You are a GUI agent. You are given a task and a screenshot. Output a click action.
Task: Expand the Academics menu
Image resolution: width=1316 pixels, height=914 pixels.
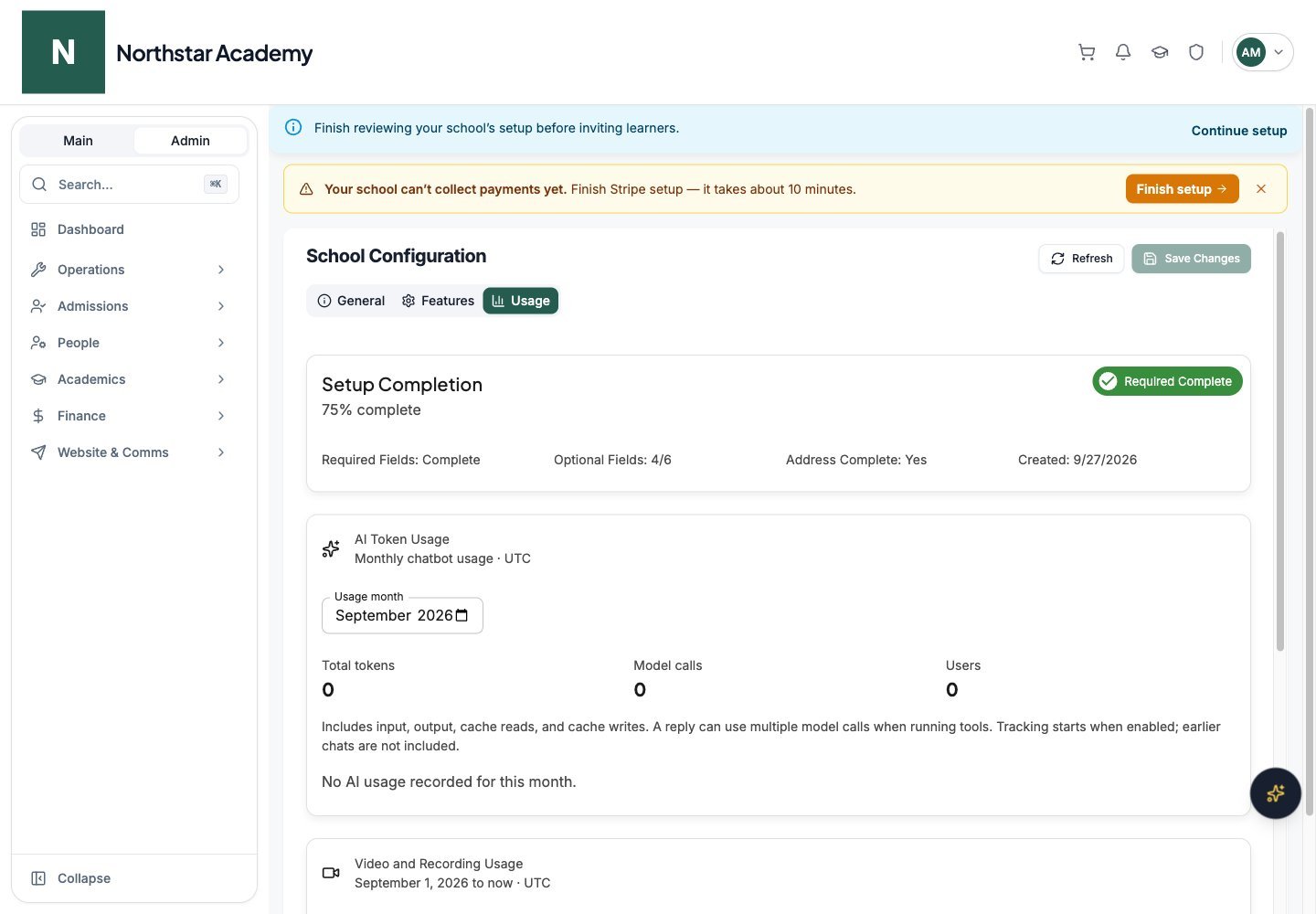(x=129, y=379)
